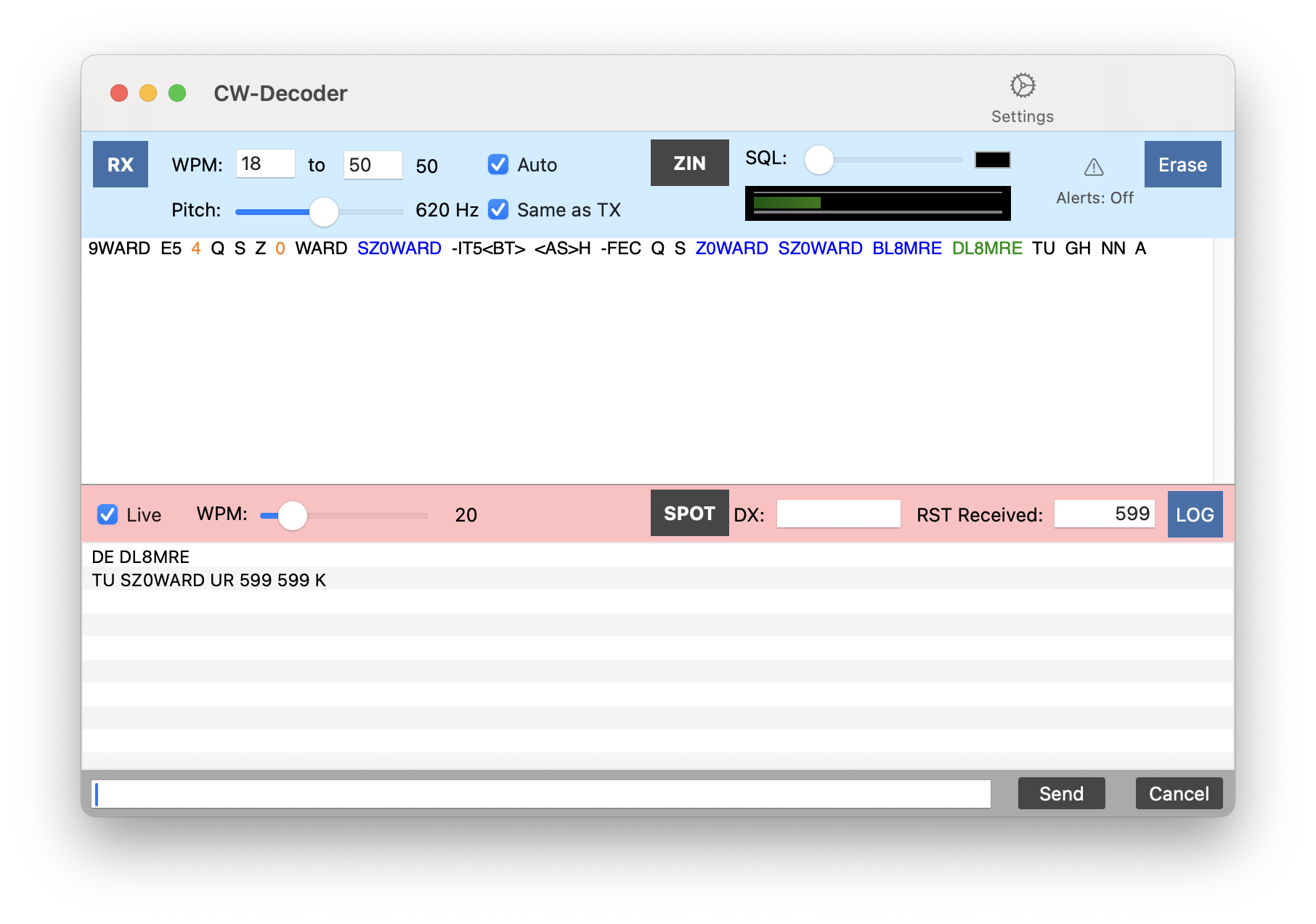This screenshot has height=924, width=1316.
Task: Toggle the RX receive button
Action: click(121, 164)
